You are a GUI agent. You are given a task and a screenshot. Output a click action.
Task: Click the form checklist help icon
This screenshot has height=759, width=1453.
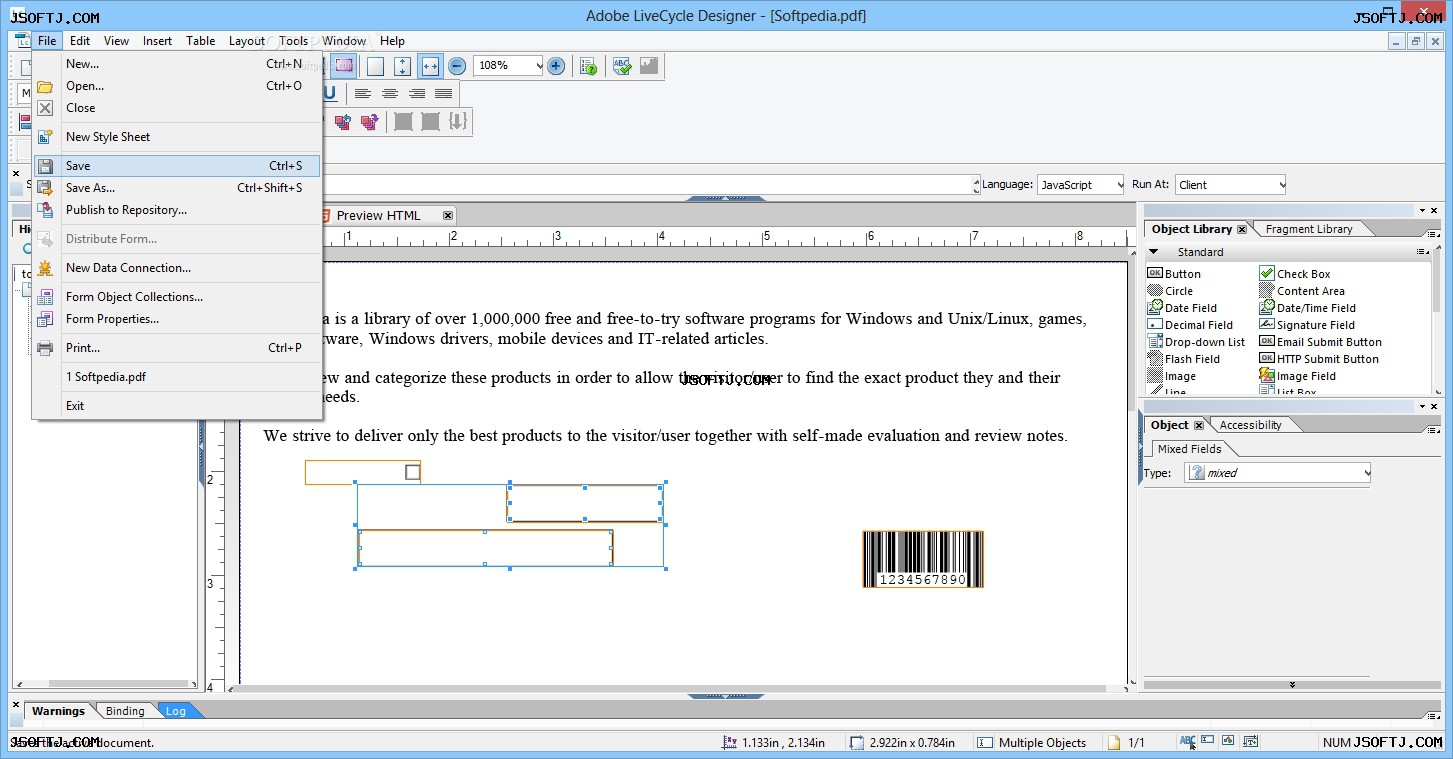(x=589, y=66)
